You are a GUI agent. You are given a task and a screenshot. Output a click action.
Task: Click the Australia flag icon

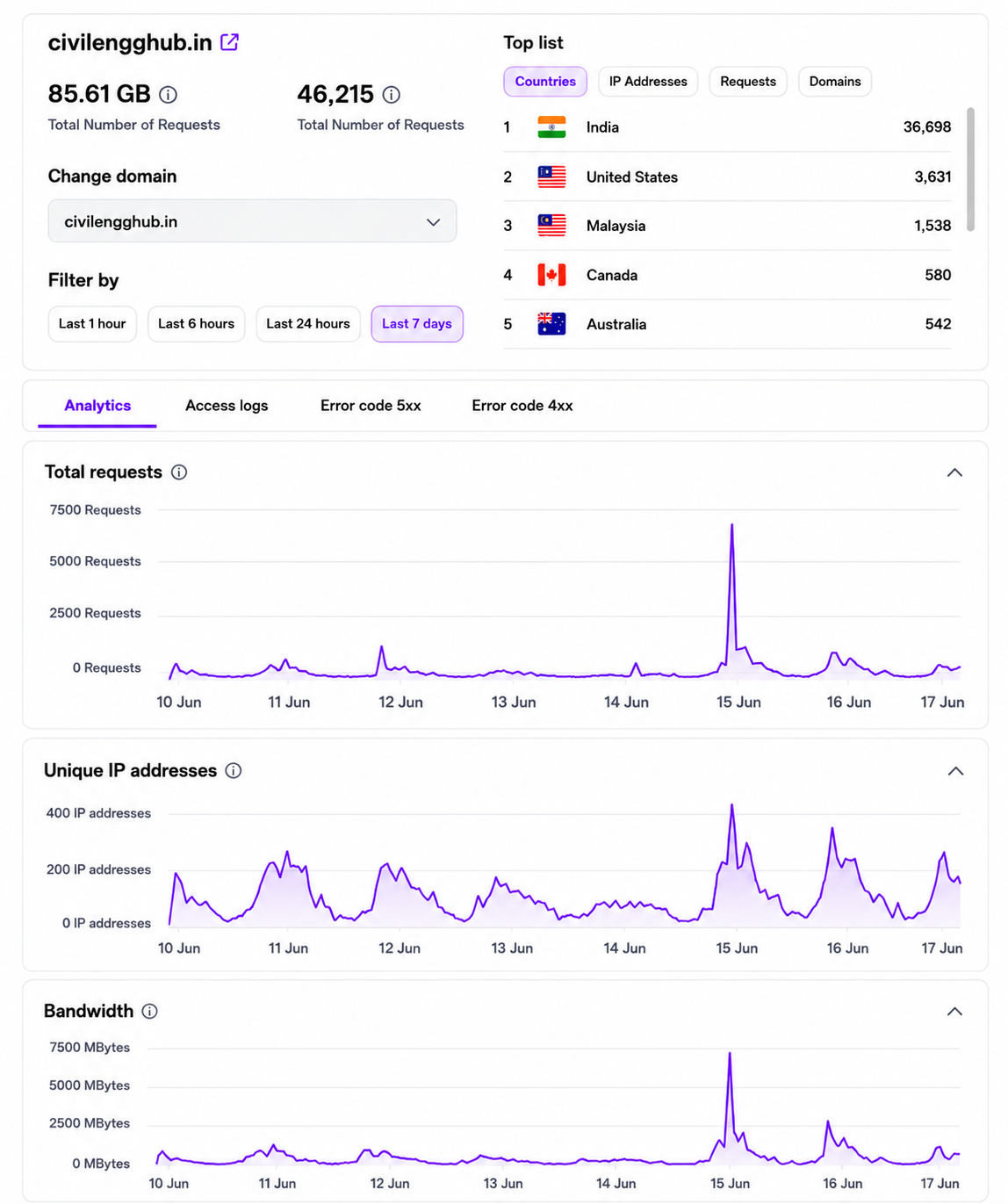pyautogui.click(x=551, y=324)
